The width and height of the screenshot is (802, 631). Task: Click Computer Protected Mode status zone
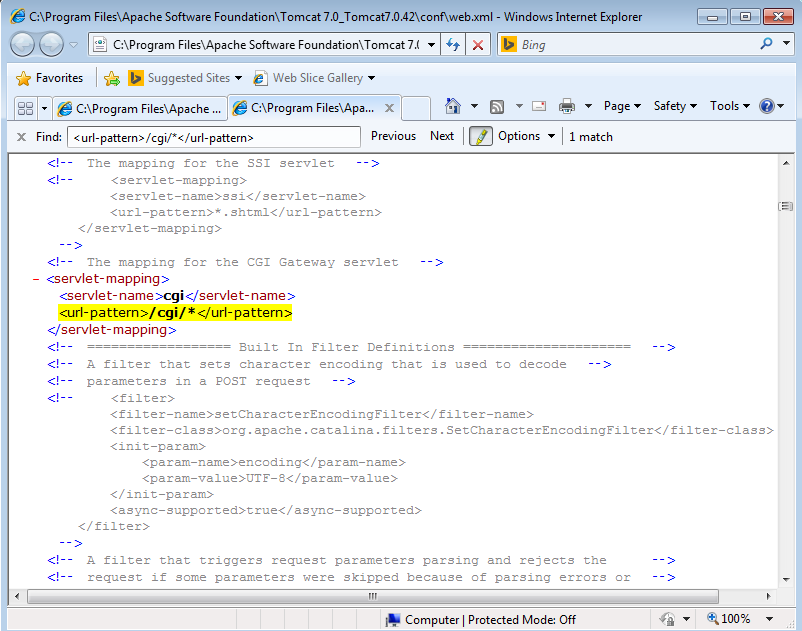(481, 620)
